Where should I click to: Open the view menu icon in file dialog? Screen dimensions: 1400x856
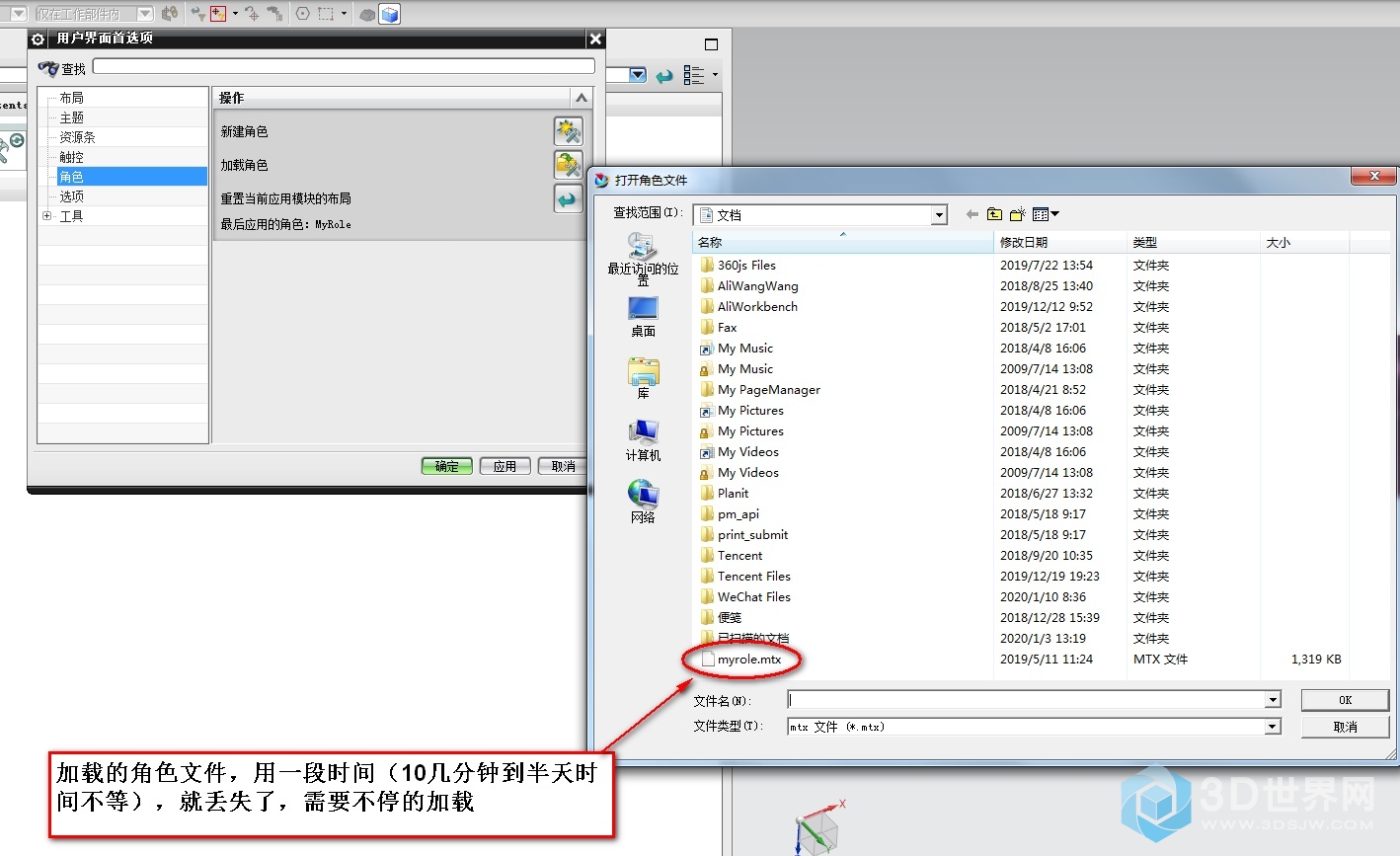(x=1045, y=214)
